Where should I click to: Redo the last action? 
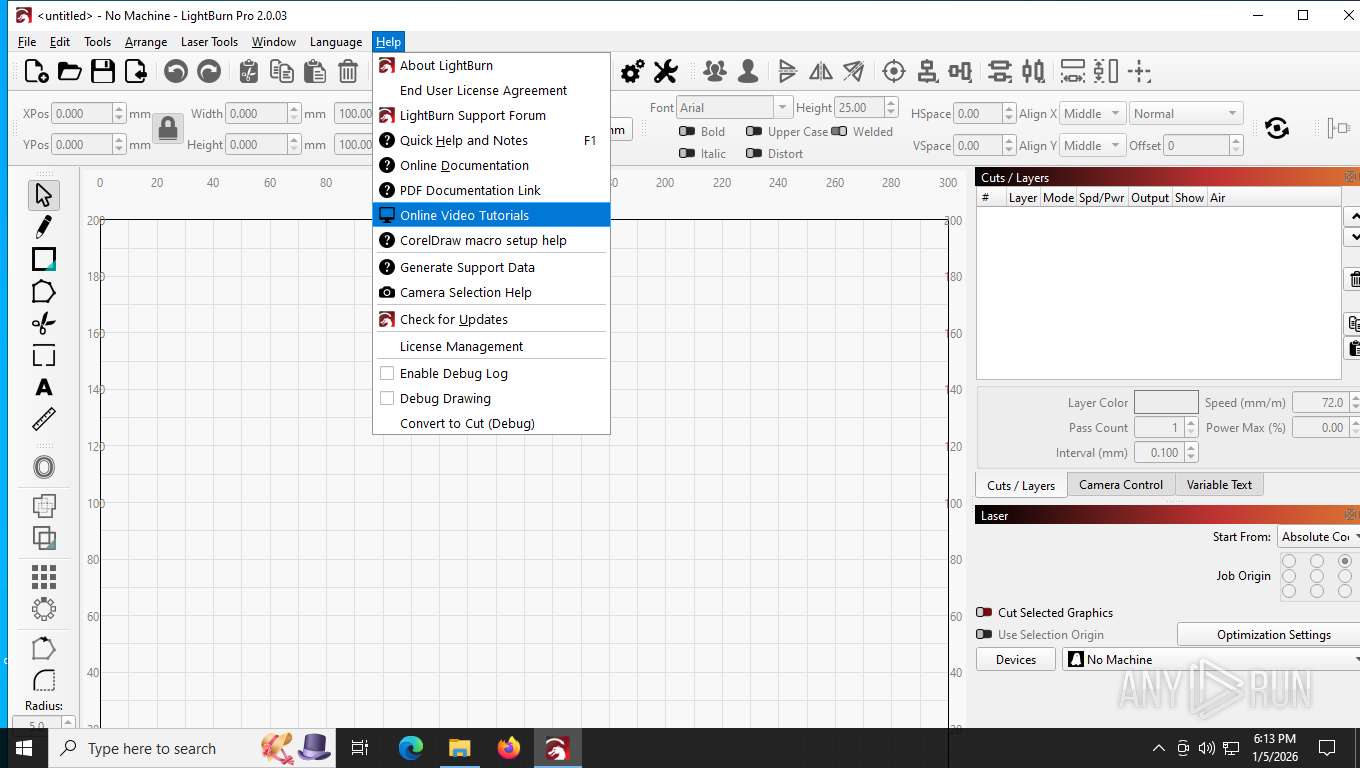click(x=209, y=71)
